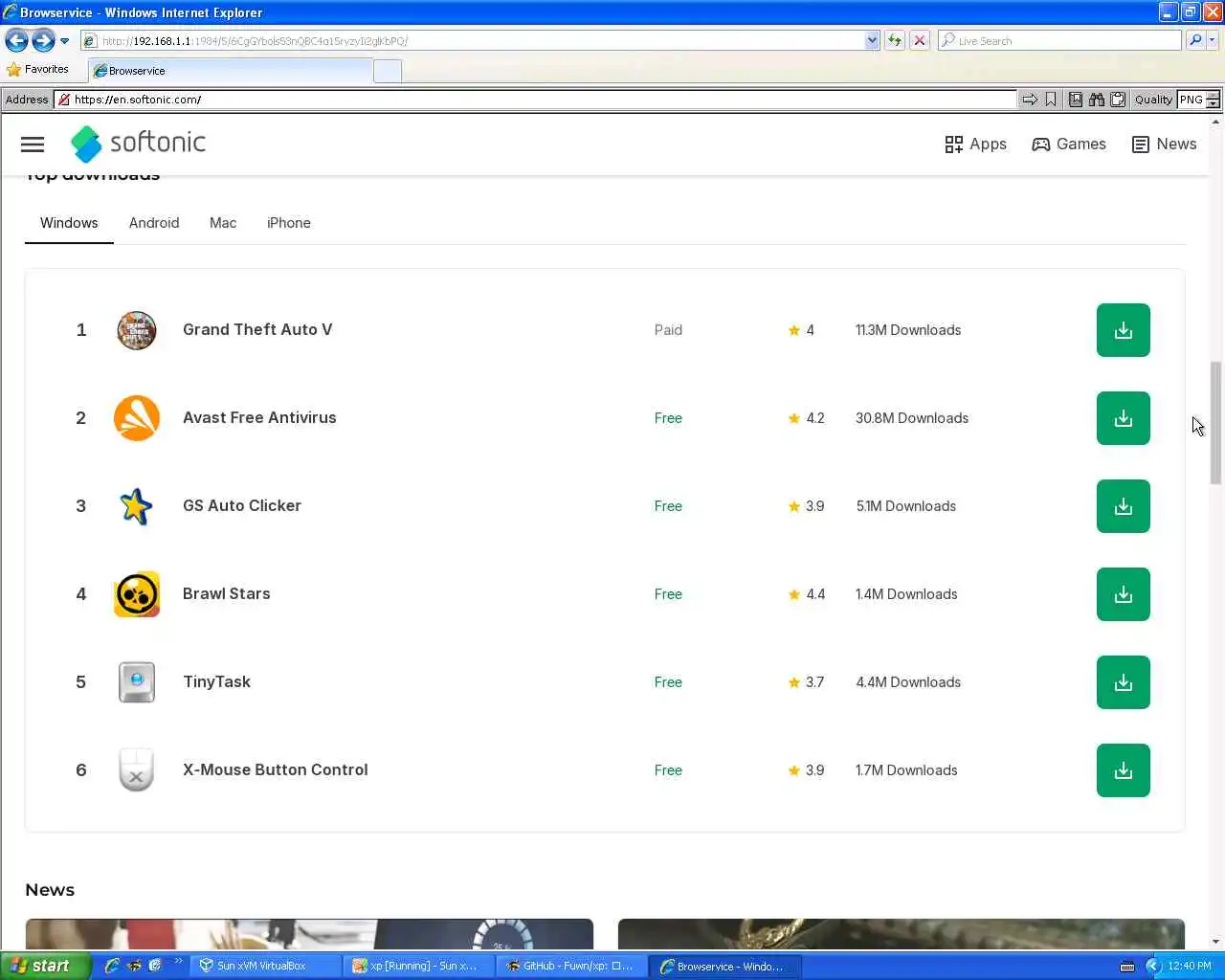Select the Windows tab
The image size is (1225, 980).
[69, 223]
